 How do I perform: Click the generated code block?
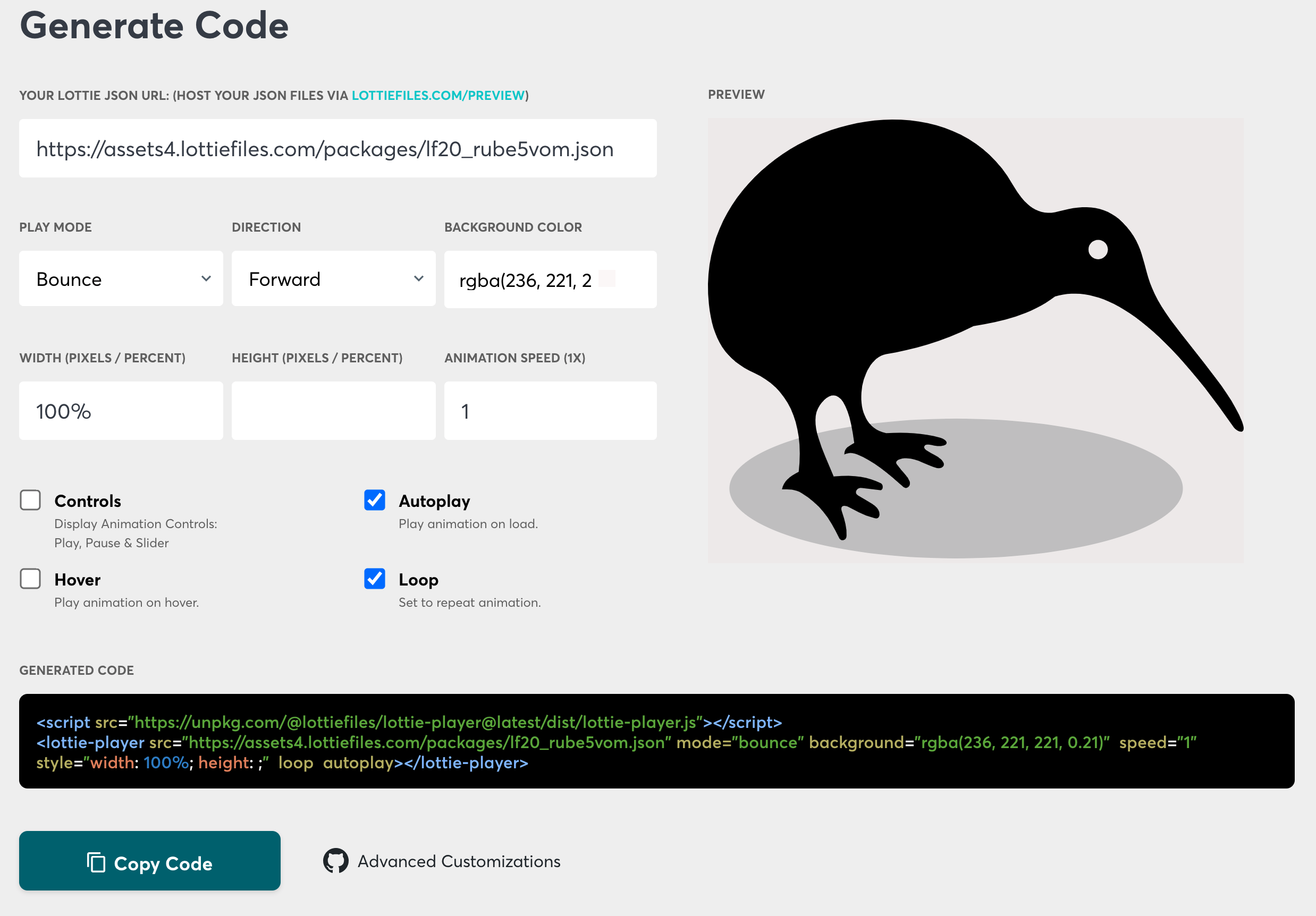tap(657, 742)
